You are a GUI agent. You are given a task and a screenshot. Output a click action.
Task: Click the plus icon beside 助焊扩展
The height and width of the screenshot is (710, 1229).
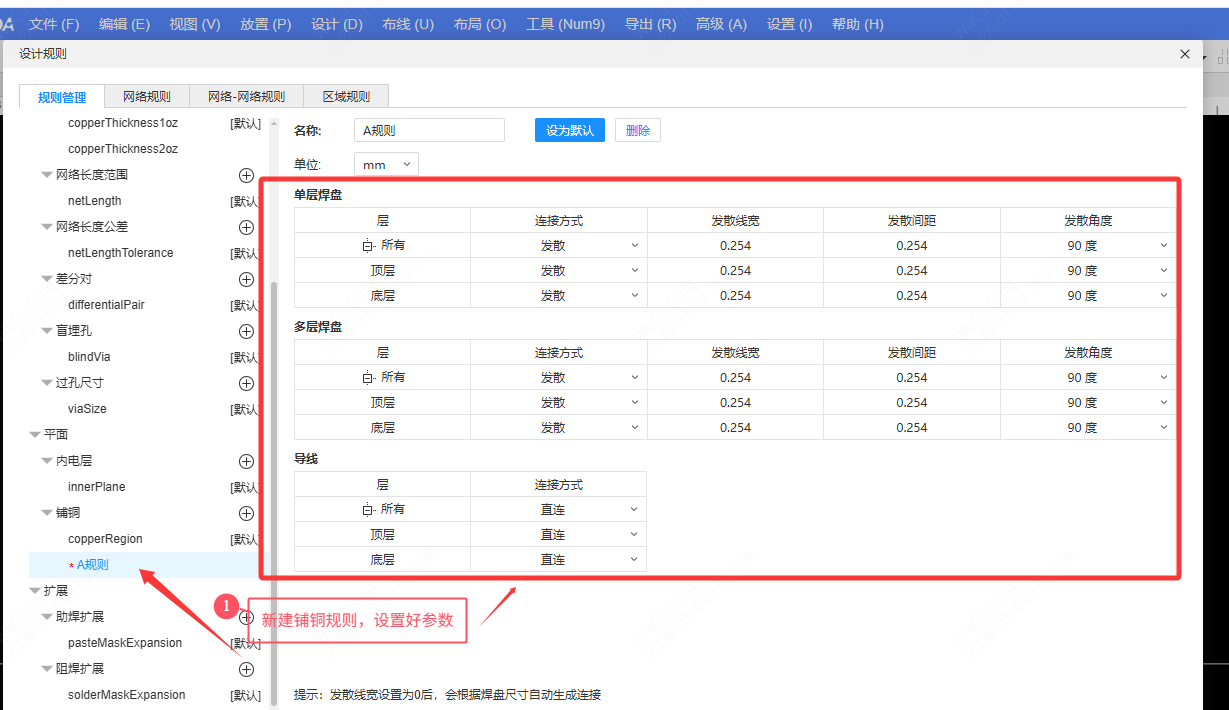246,616
